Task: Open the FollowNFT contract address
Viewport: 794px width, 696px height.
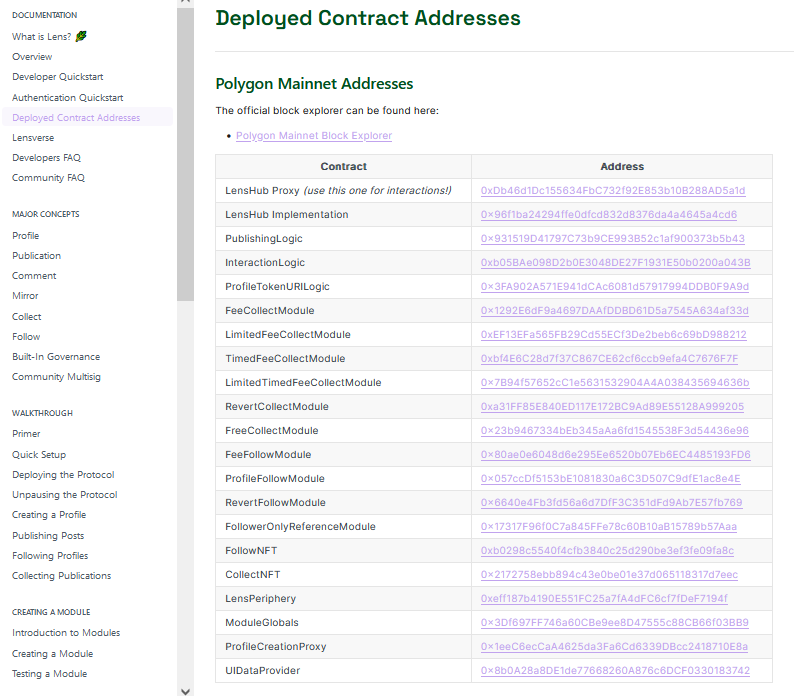Action: (607, 551)
